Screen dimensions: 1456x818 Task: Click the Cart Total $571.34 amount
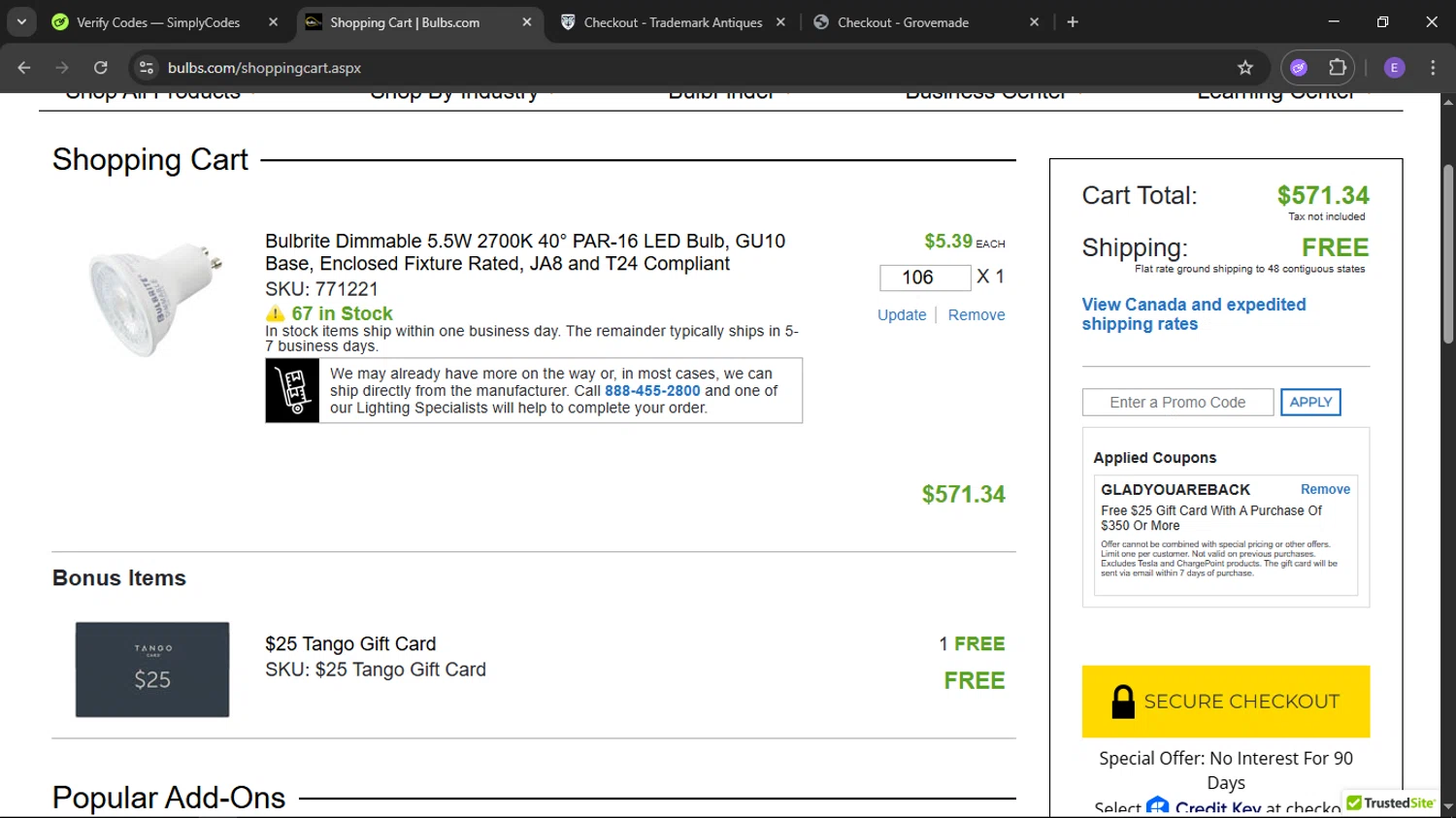(x=1323, y=196)
